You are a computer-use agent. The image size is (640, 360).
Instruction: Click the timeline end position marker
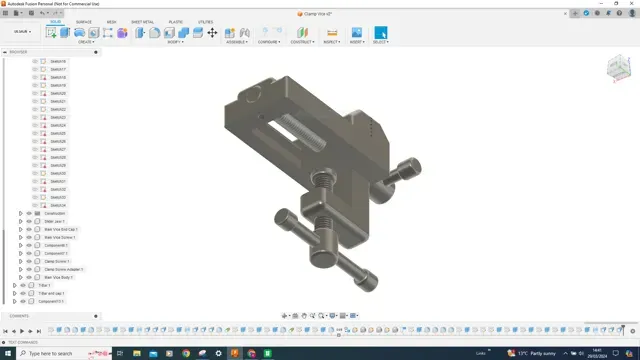click(623, 330)
